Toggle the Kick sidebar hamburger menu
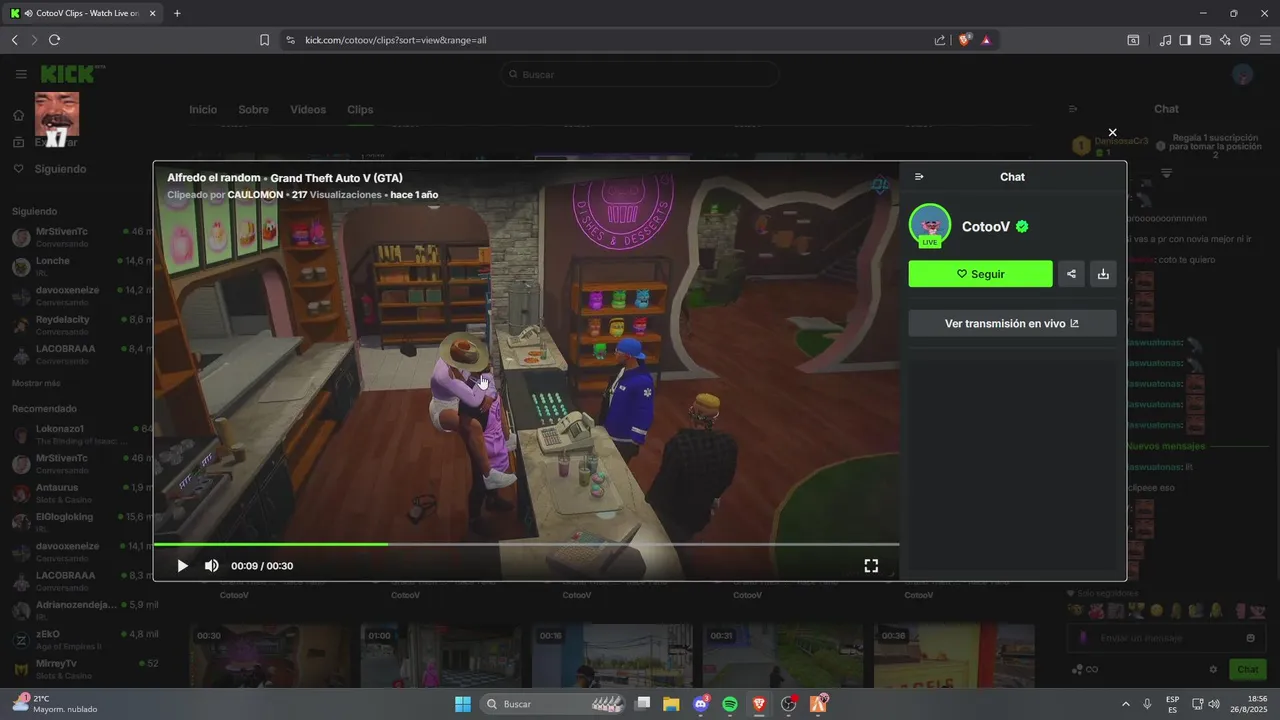Viewport: 1280px width, 720px height. click(x=21, y=74)
